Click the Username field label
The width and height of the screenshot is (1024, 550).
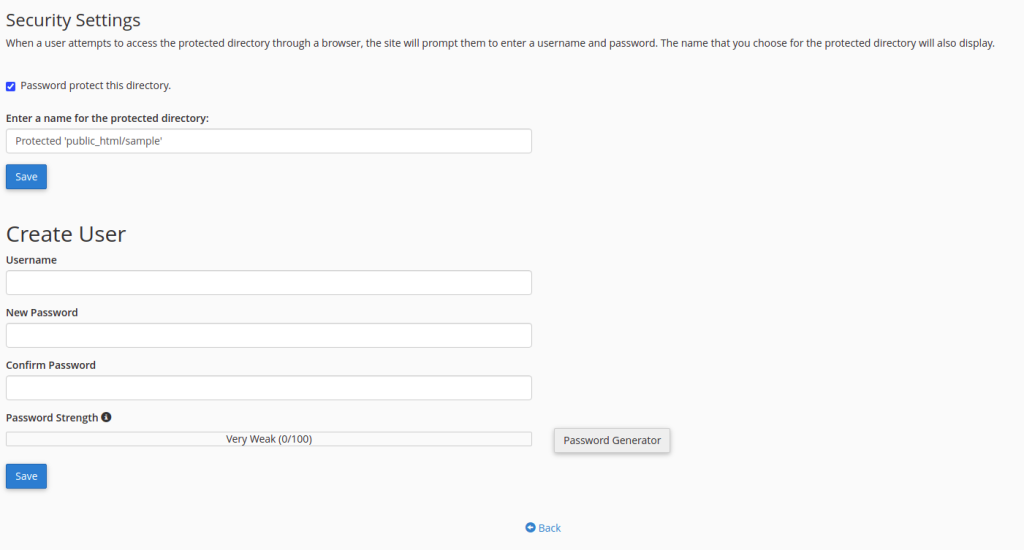[x=31, y=260]
